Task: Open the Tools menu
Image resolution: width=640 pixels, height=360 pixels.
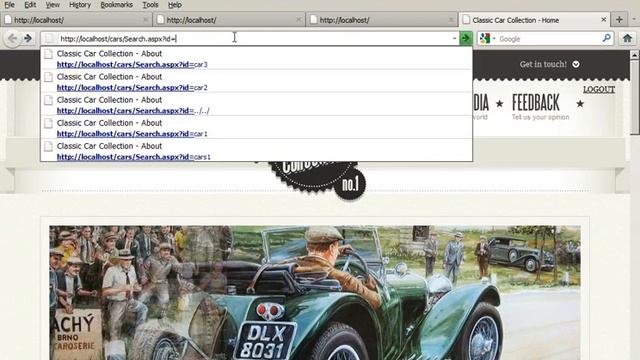Action: click(x=150, y=5)
